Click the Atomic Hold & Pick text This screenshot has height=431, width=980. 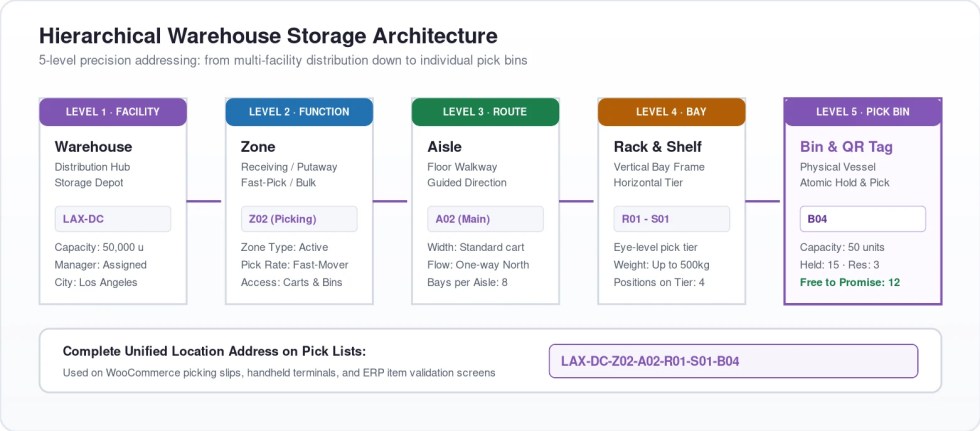click(x=844, y=183)
